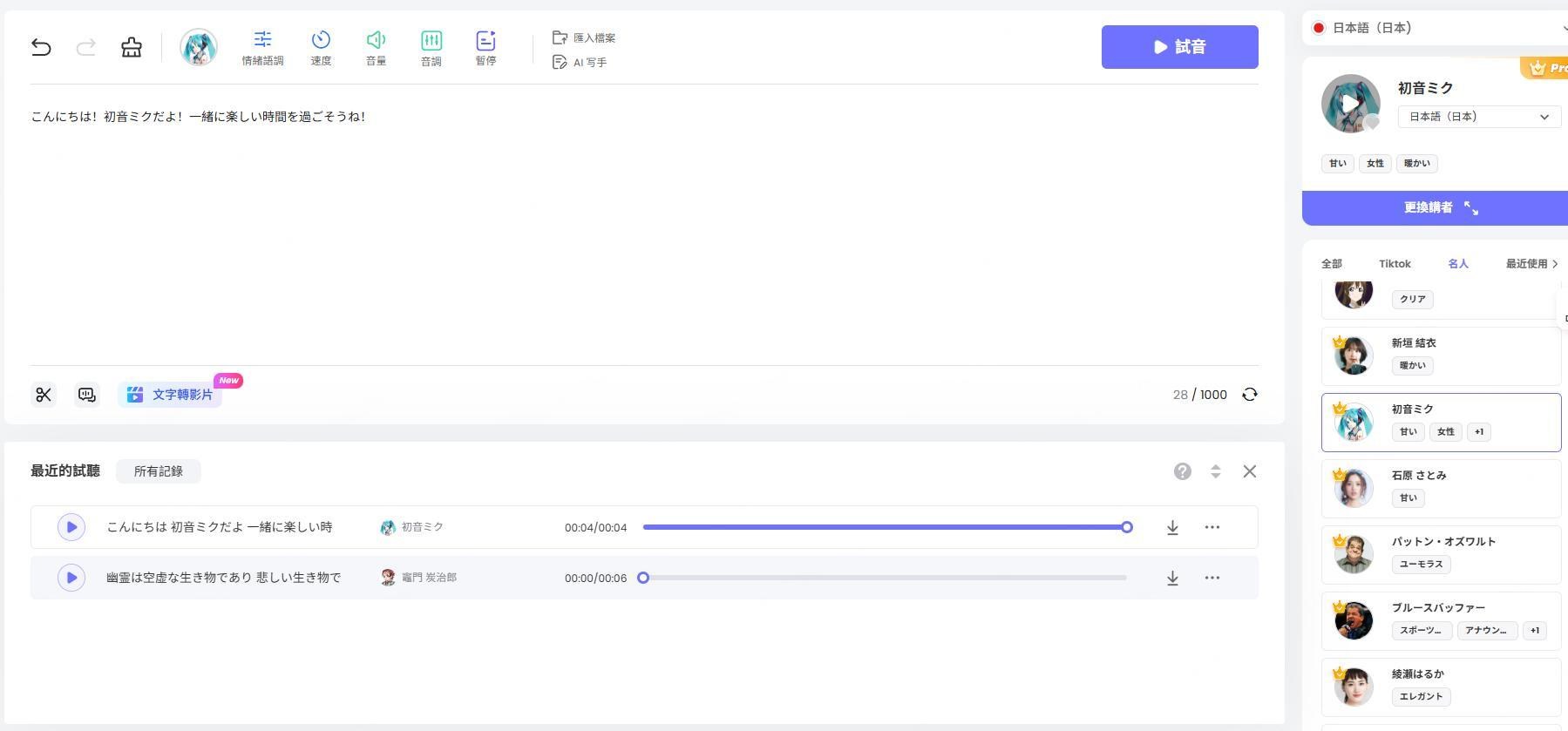The image size is (1568, 731).
Task: Click the undo arrow icon
Action: [x=41, y=47]
